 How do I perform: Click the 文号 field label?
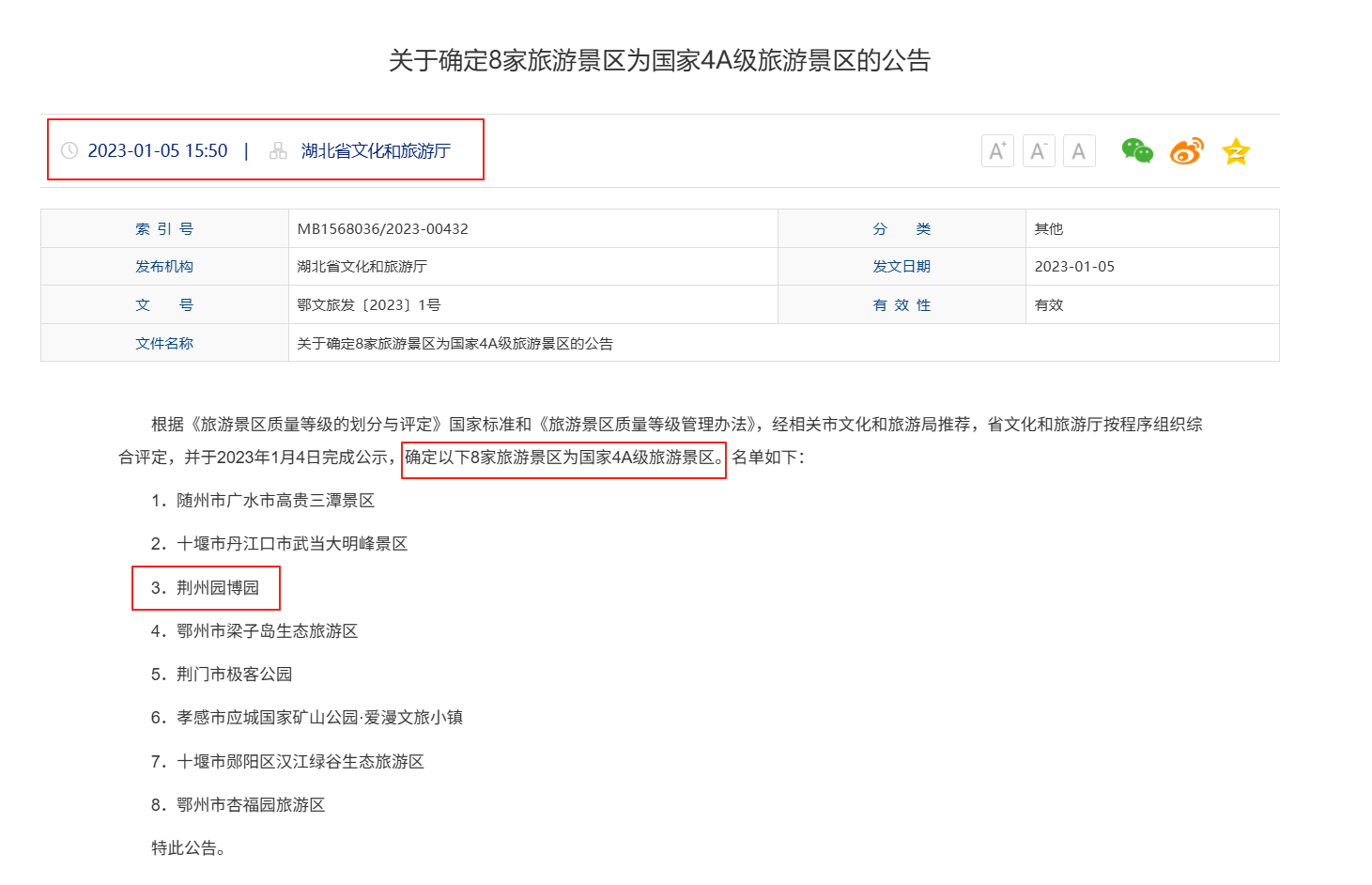(165, 304)
